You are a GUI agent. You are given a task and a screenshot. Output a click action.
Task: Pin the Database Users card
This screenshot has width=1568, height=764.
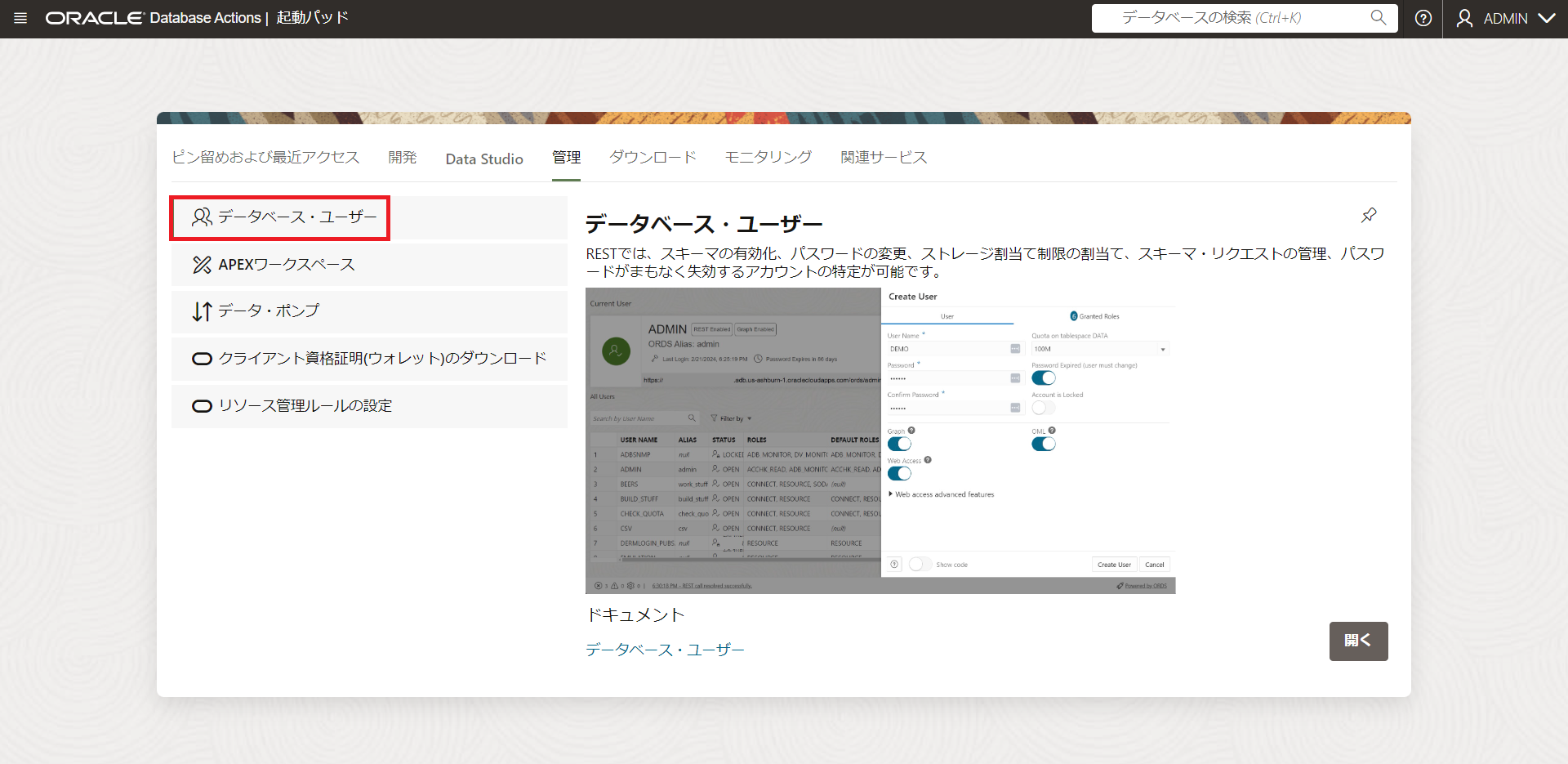[1369, 215]
